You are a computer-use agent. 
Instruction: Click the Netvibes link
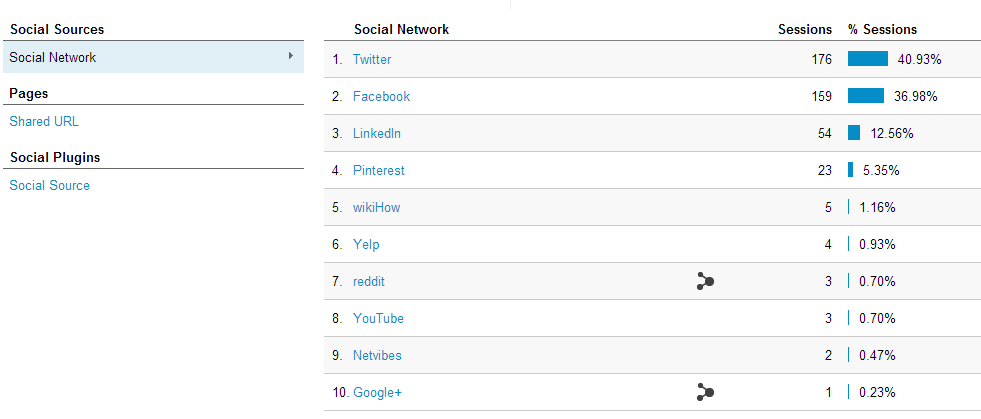(x=377, y=355)
